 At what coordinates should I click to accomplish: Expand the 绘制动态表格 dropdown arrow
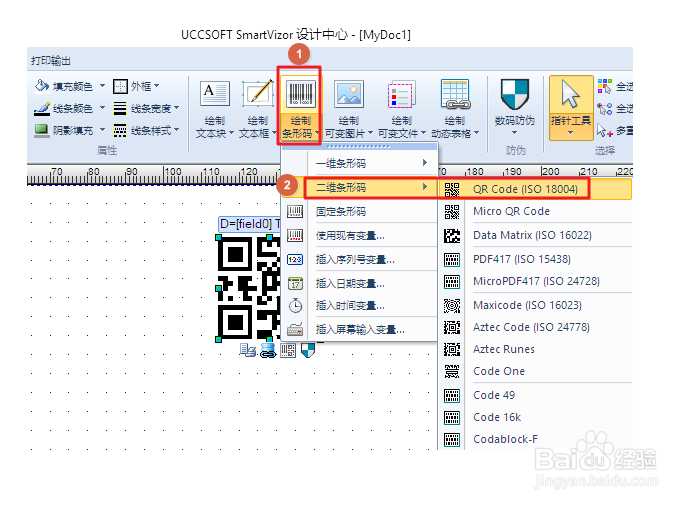click(476, 133)
